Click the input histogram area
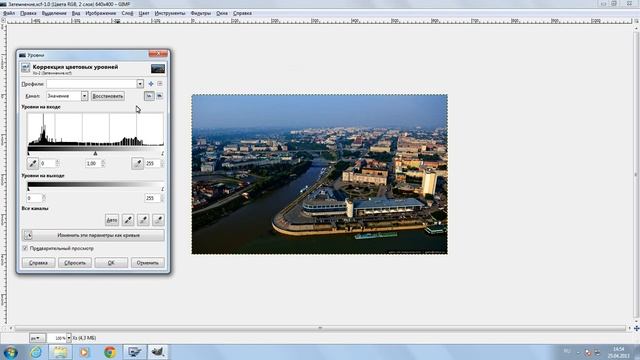This screenshot has height=360, width=640. 96,129
